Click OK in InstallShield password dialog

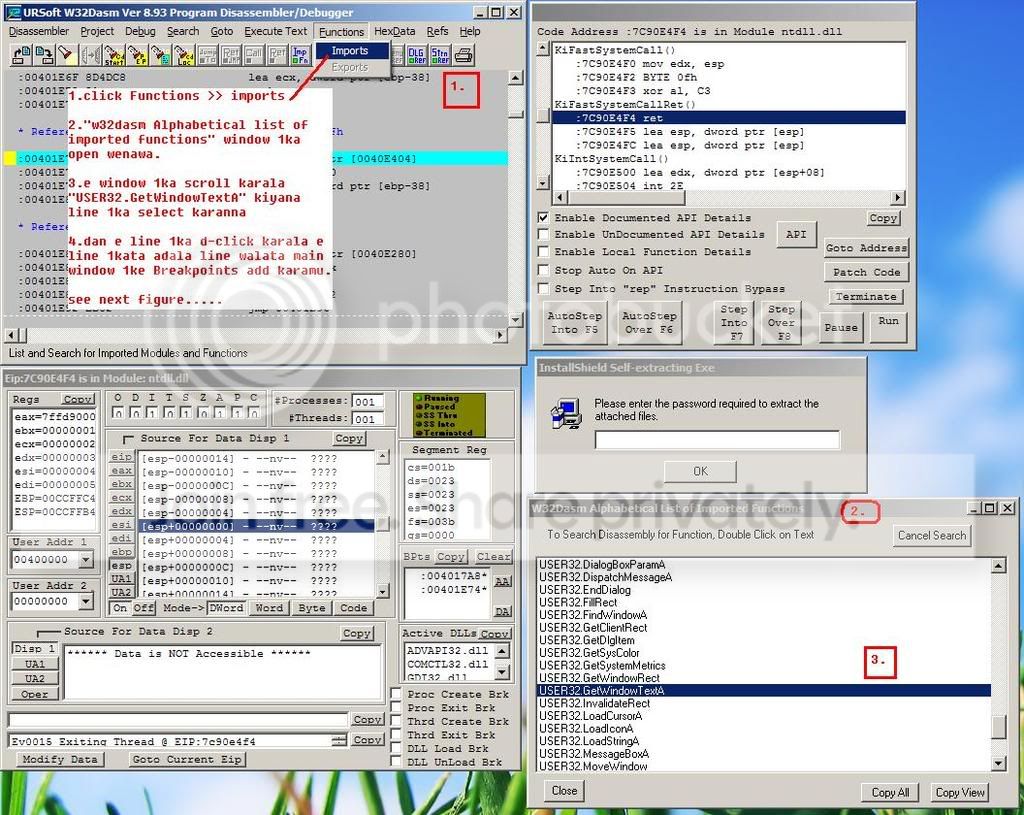(700, 471)
